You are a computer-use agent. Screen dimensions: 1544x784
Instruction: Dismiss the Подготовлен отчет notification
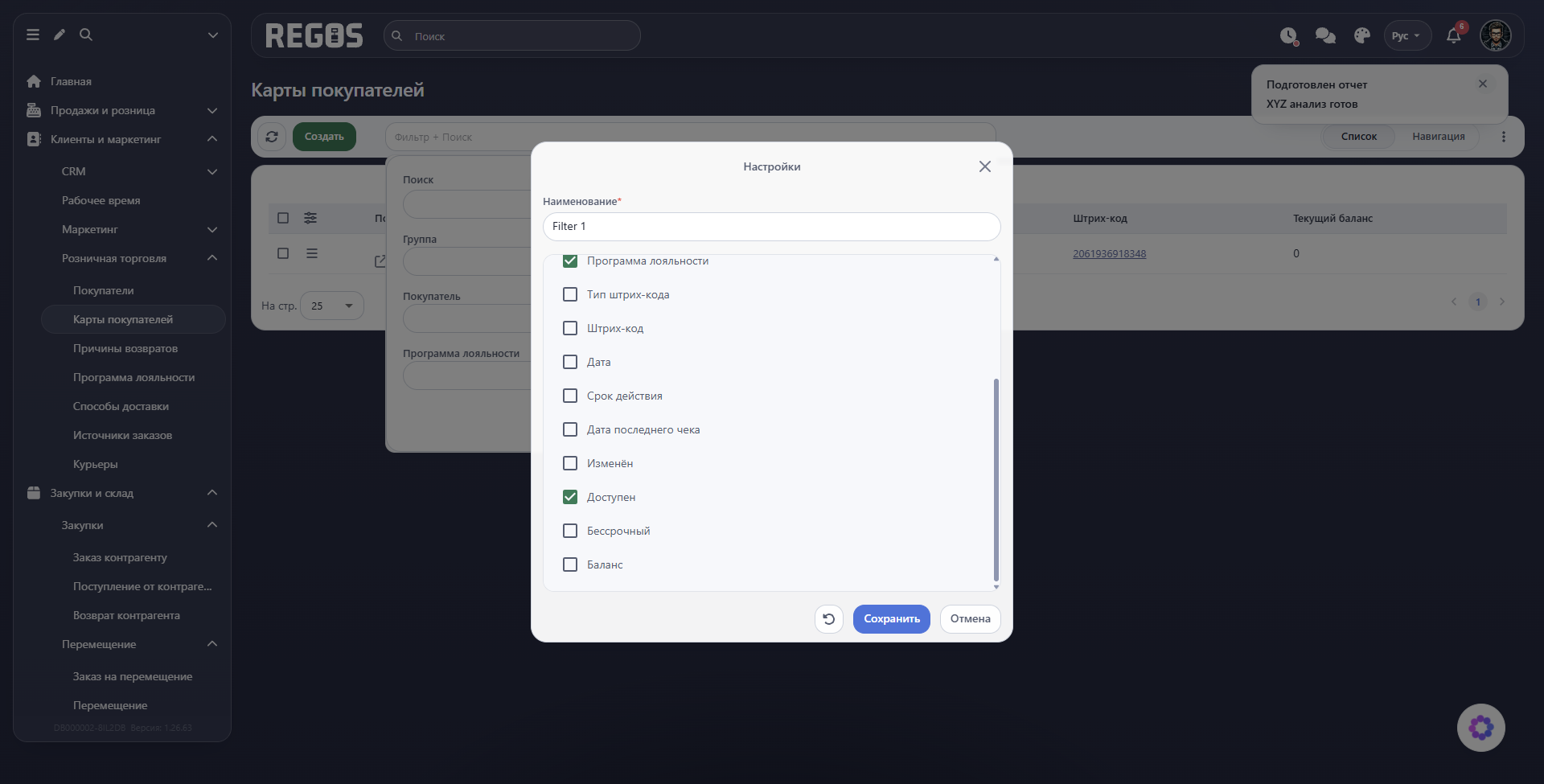(x=1483, y=84)
